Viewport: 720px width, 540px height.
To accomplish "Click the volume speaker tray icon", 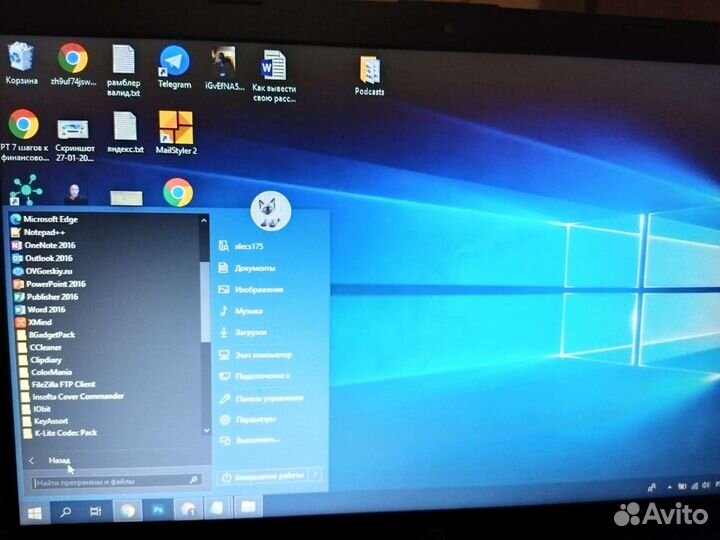I will (706, 485).
